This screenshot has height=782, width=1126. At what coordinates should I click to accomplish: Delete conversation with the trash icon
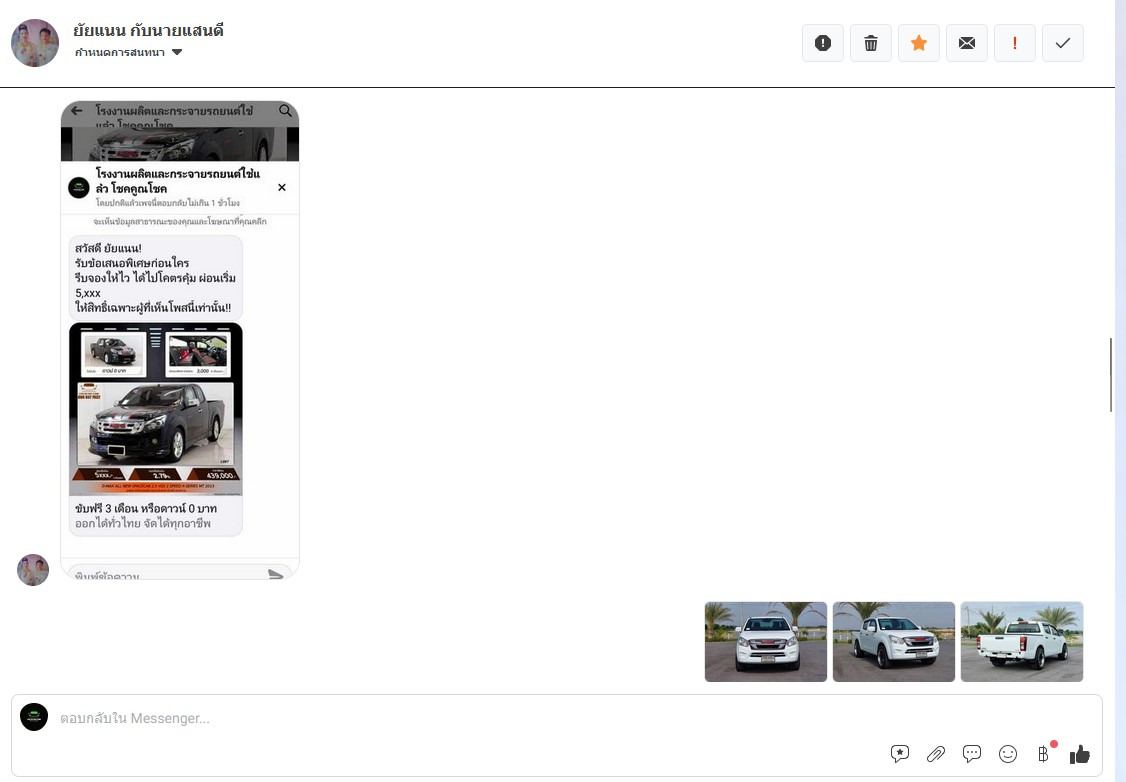[870, 43]
